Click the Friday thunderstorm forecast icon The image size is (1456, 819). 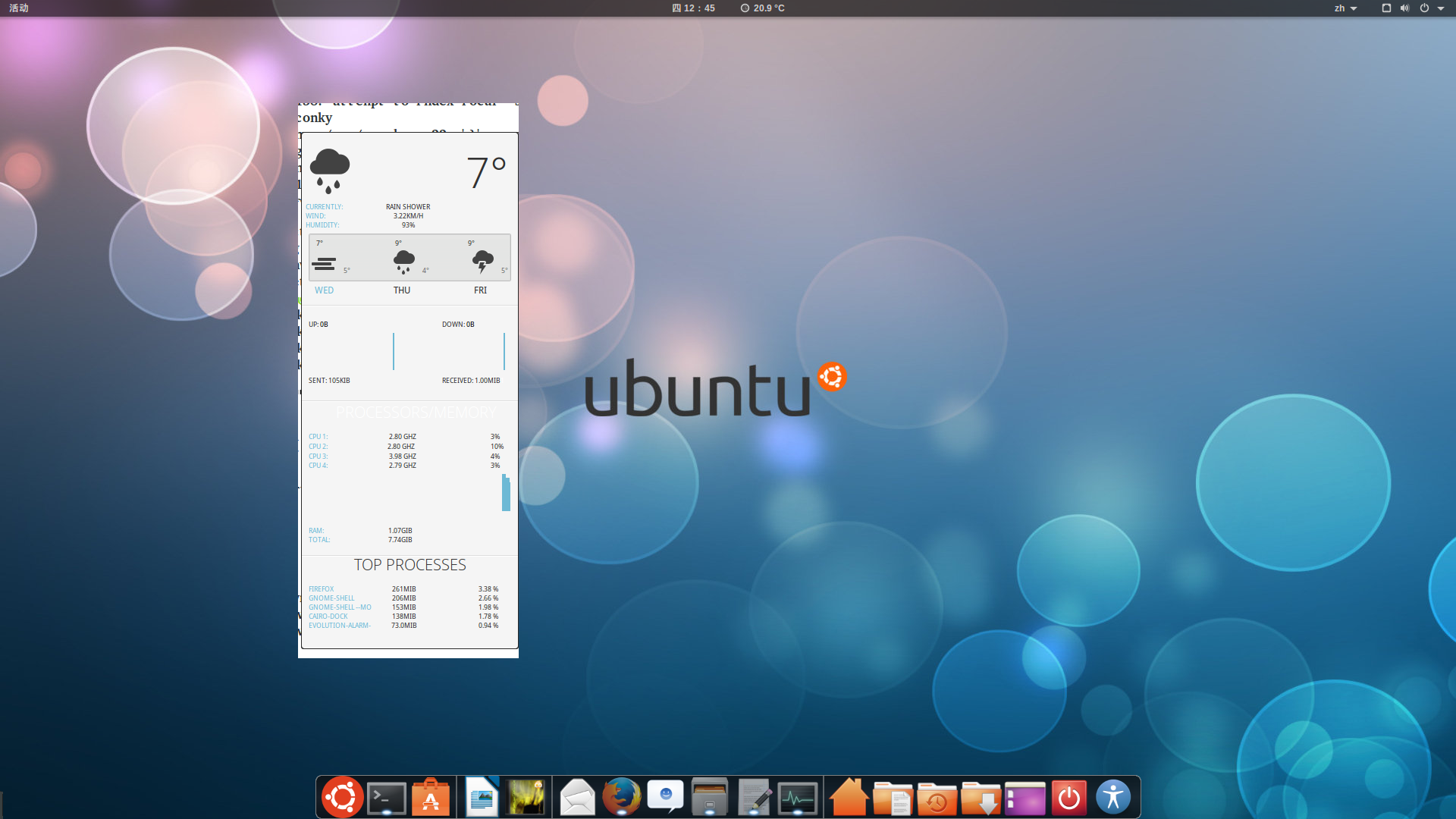pyautogui.click(x=482, y=262)
